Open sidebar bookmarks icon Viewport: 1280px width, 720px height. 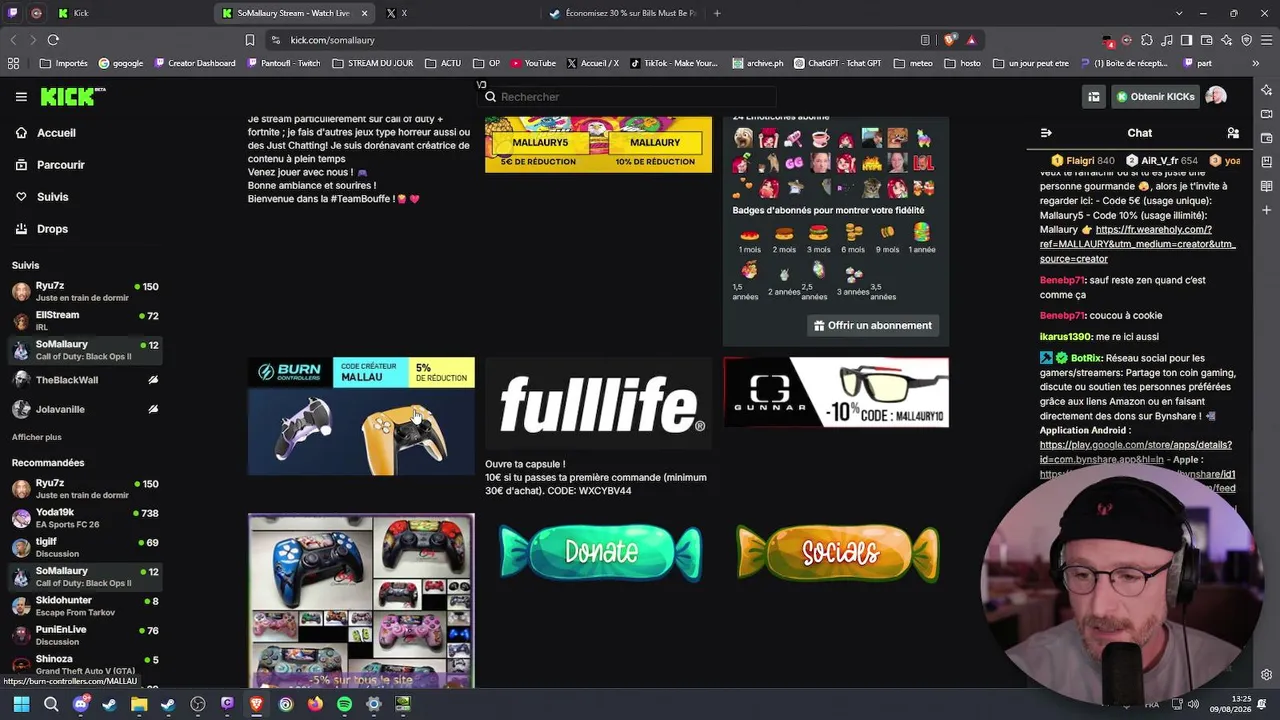coord(1267,161)
